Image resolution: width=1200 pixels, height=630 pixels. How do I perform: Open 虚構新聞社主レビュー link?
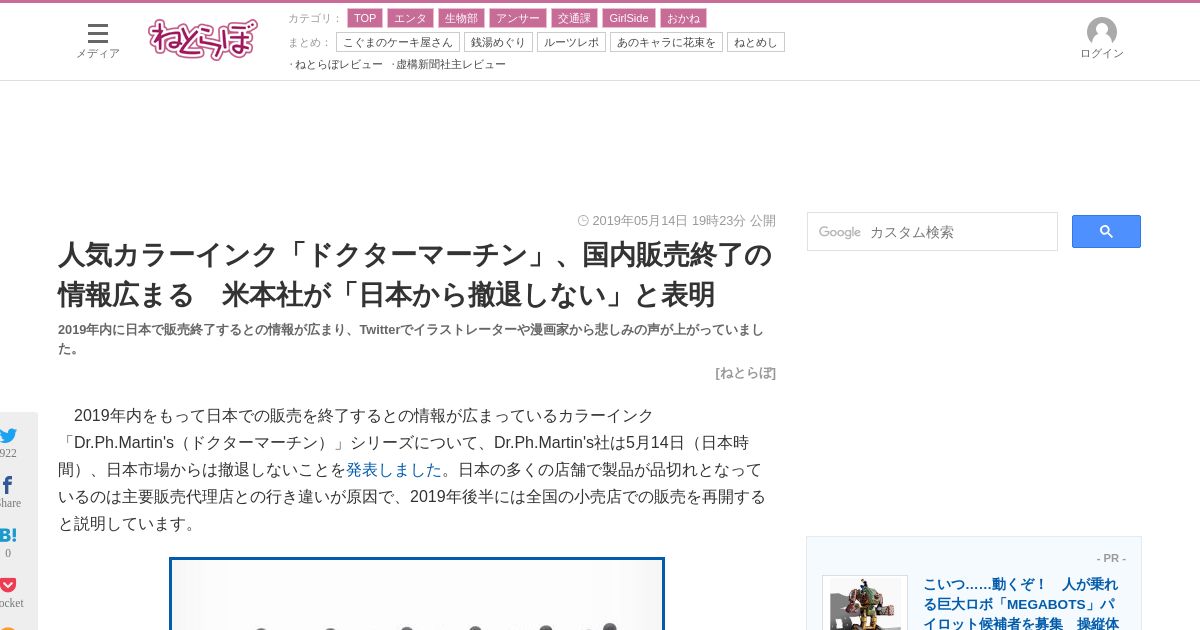(x=451, y=64)
